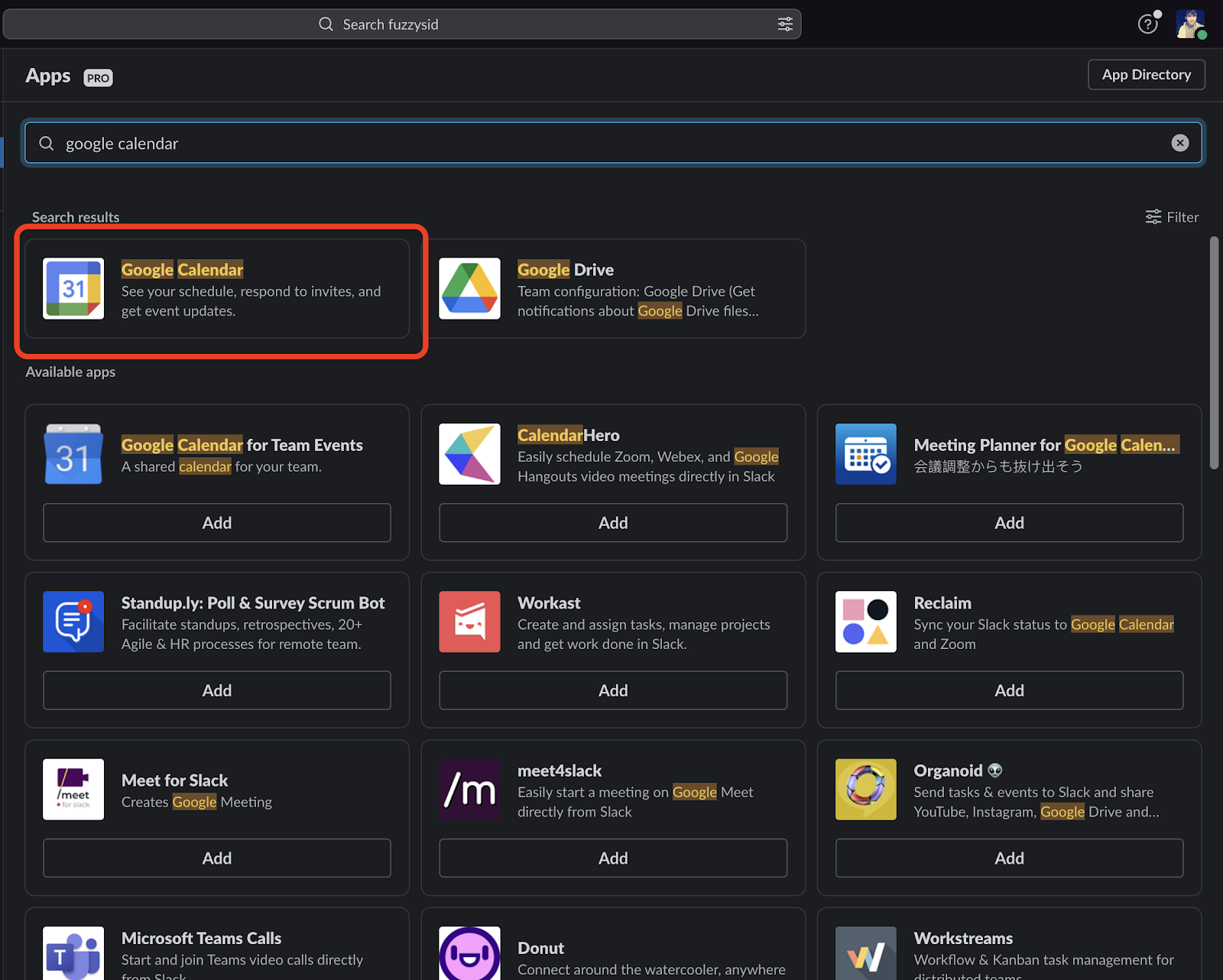1223x980 pixels.
Task: Select the Organoid app icon
Action: click(x=866, y=790)
